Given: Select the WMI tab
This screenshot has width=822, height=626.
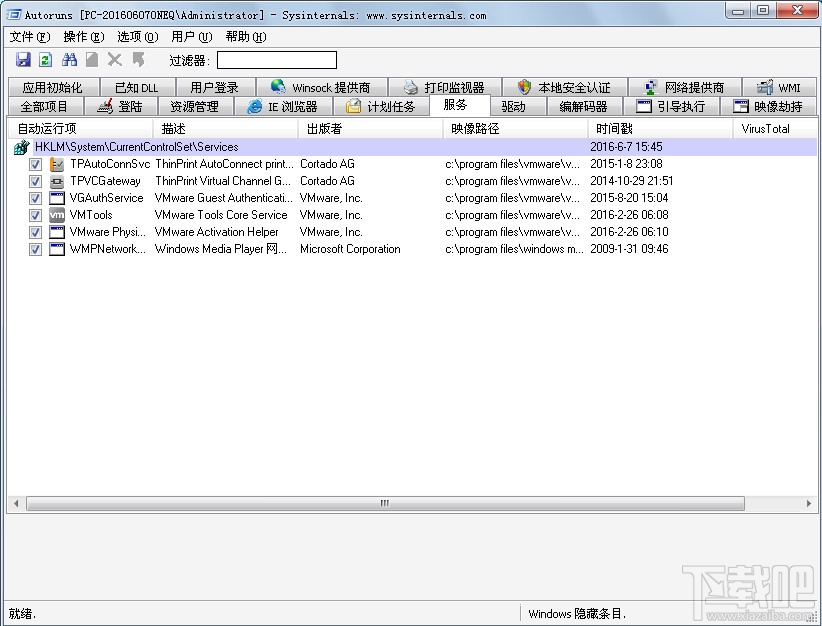Looking at the screenshot, I should pos(779,87).
